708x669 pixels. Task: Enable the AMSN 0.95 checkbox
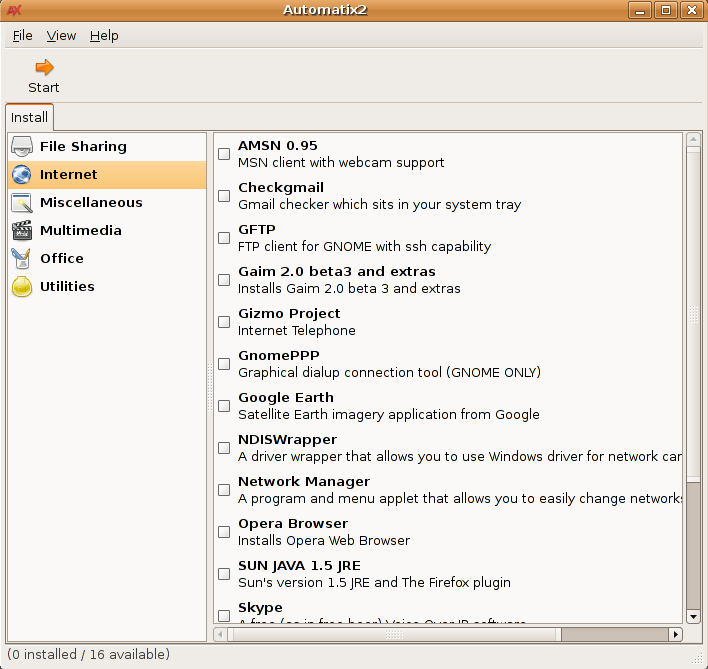coord(224,154)
